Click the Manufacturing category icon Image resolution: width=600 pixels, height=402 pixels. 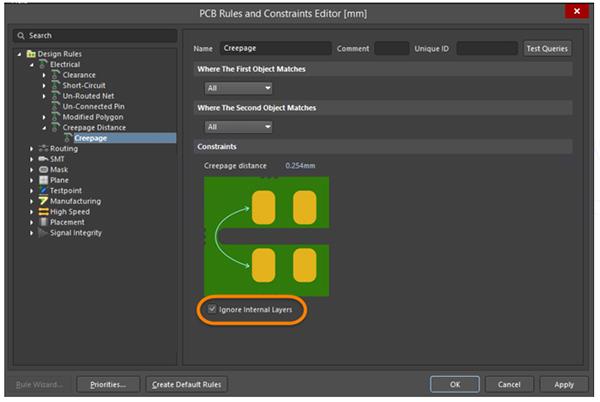(x=43, y=201)
